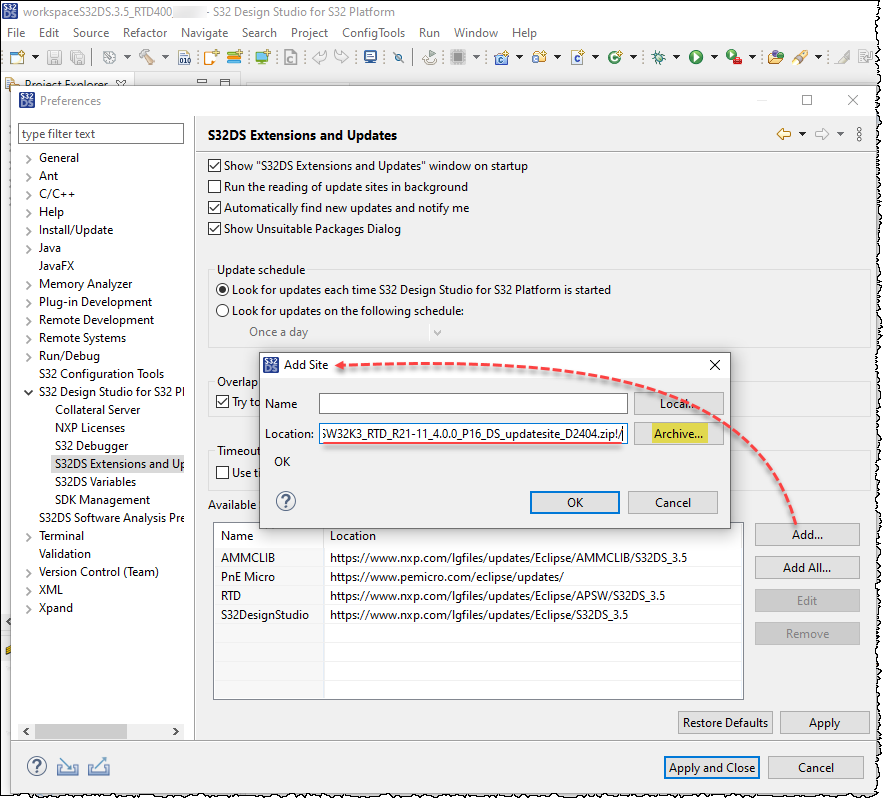
Task: Toggle the Use checkbox under Timeout
Action: pyautogui.click(x=222, y=473)
